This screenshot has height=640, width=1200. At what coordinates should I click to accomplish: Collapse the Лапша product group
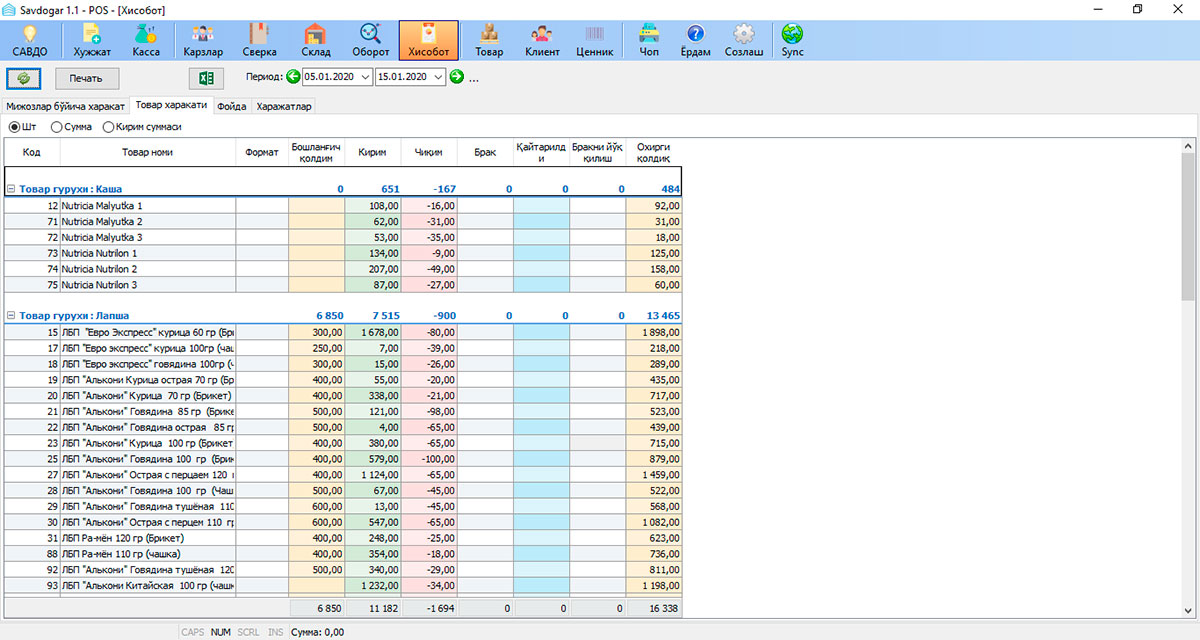(x=11, y=315)
